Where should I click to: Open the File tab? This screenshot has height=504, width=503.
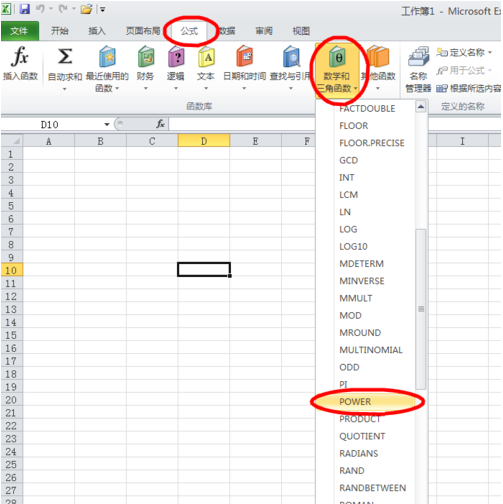[20, 31]
